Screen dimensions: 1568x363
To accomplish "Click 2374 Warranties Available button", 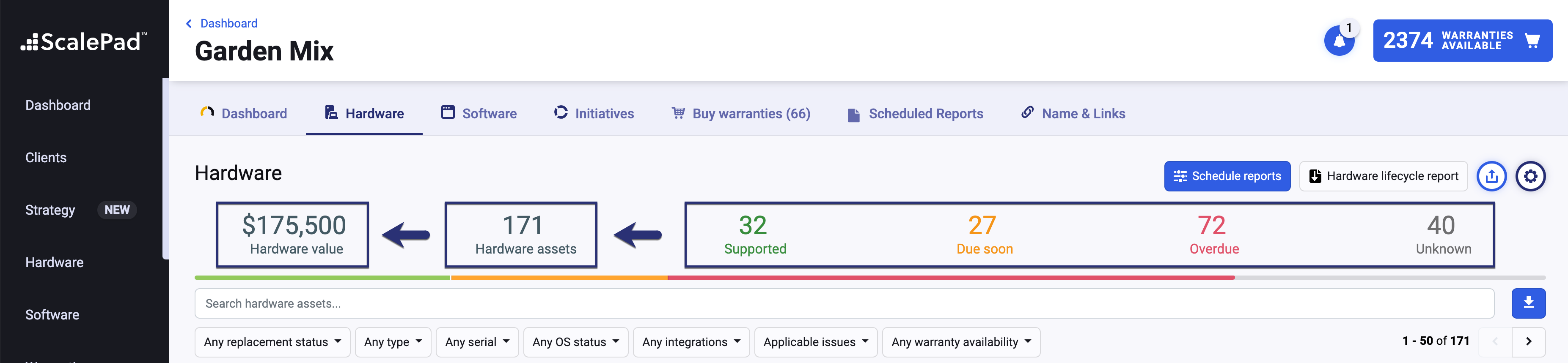I will pos(1462,41).
